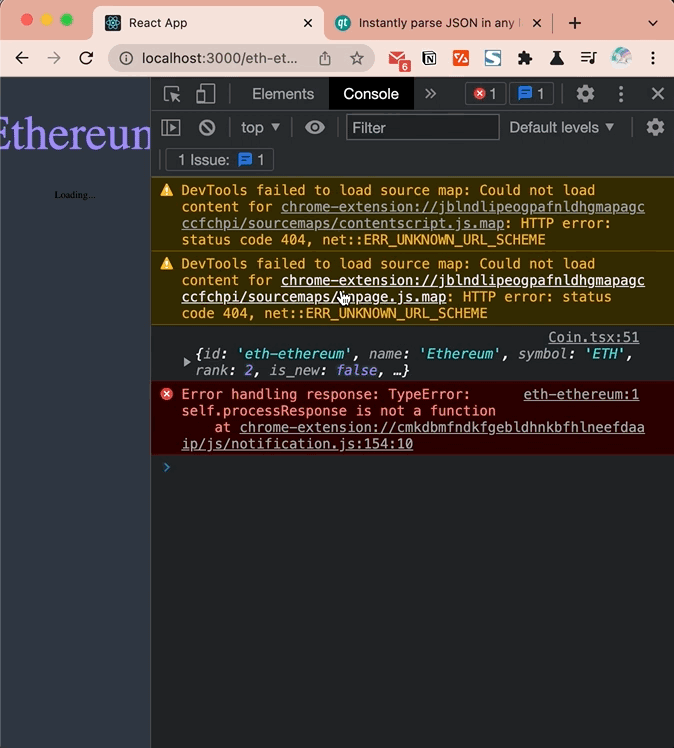Toggle the device toolbar icon
Viewport: 674px width, 748px height.
pos(206,94)
